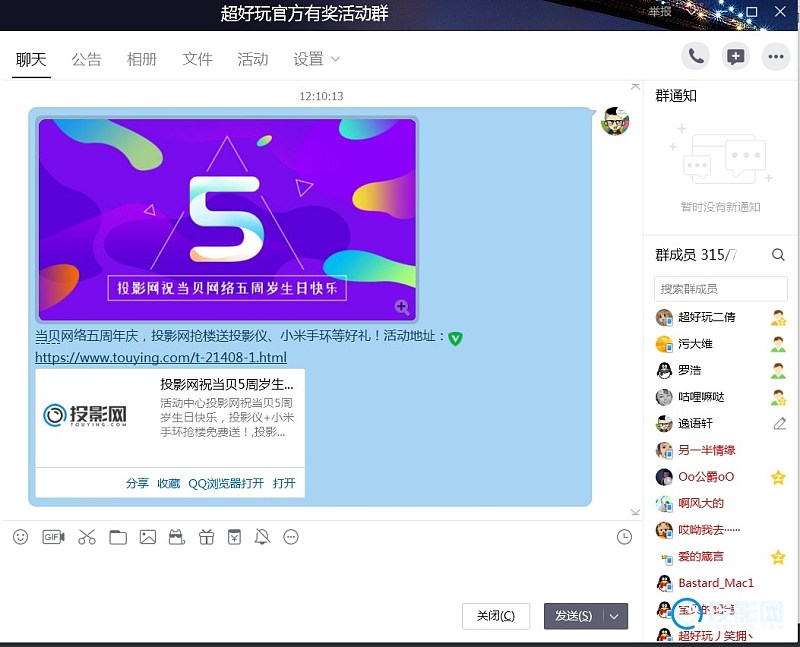The height and width of the screenshot is (647, 800).
Task: Open the 公告 tab
Action: point(86,59)
